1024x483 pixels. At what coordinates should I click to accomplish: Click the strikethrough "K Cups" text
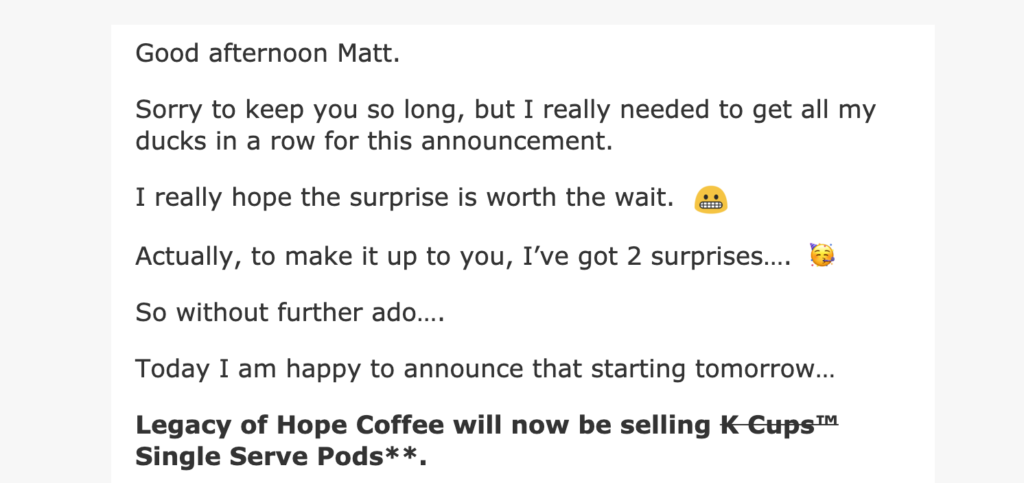click(x=767, y=426)
